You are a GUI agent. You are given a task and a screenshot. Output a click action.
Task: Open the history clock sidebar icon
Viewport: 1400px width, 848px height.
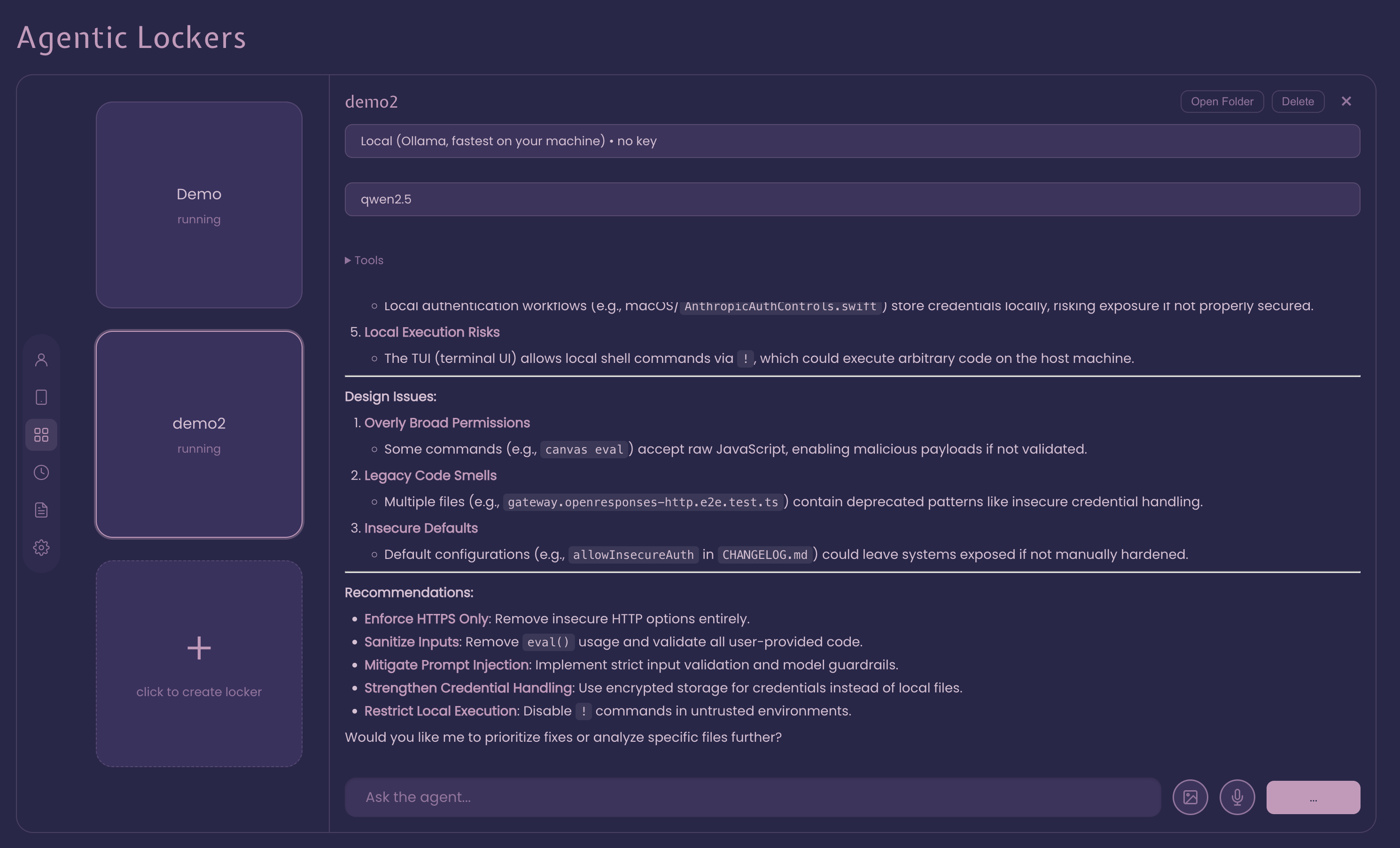[x=41, y=472]
